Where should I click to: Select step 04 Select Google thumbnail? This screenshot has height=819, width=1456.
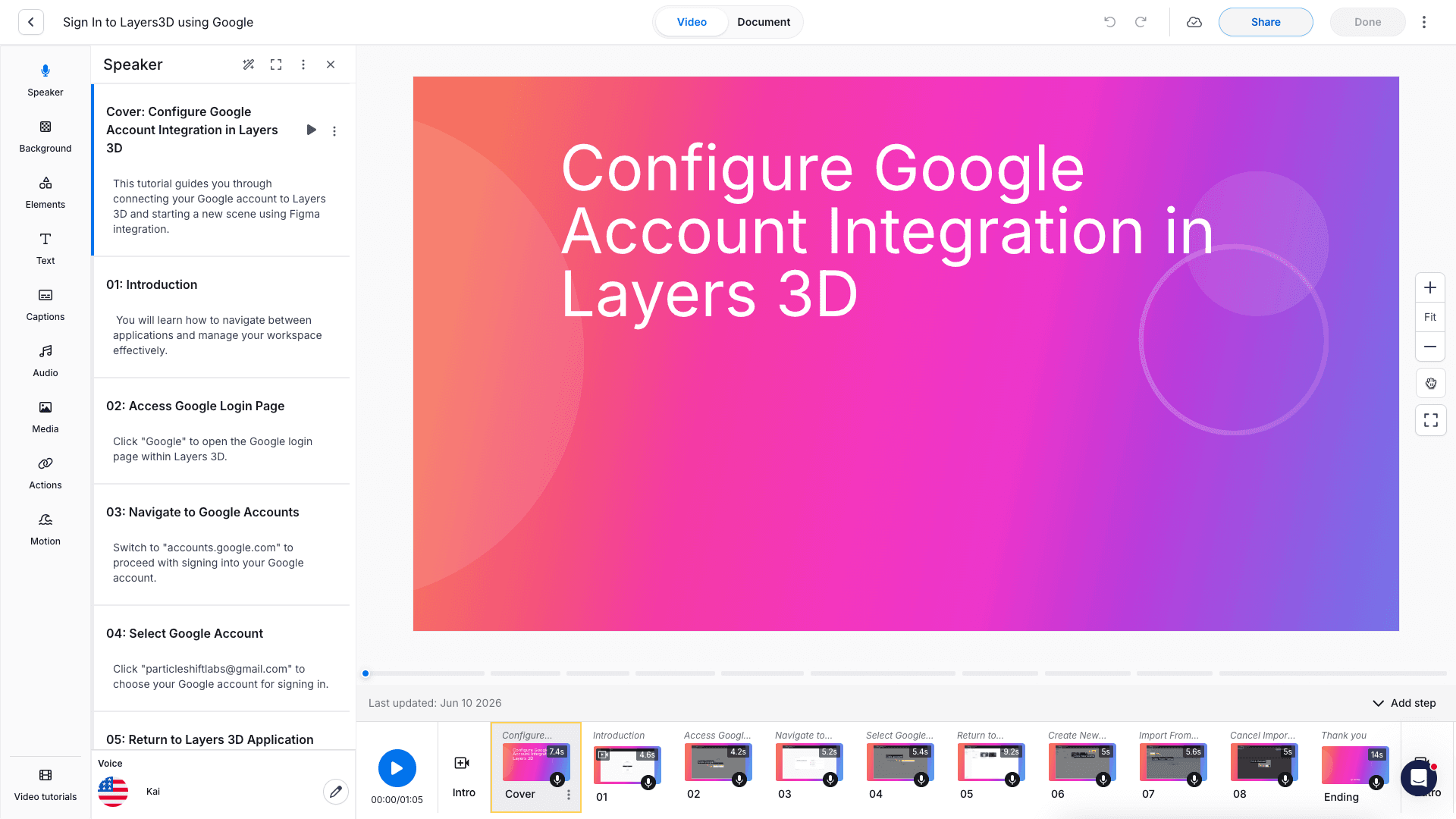pos(899,762)
